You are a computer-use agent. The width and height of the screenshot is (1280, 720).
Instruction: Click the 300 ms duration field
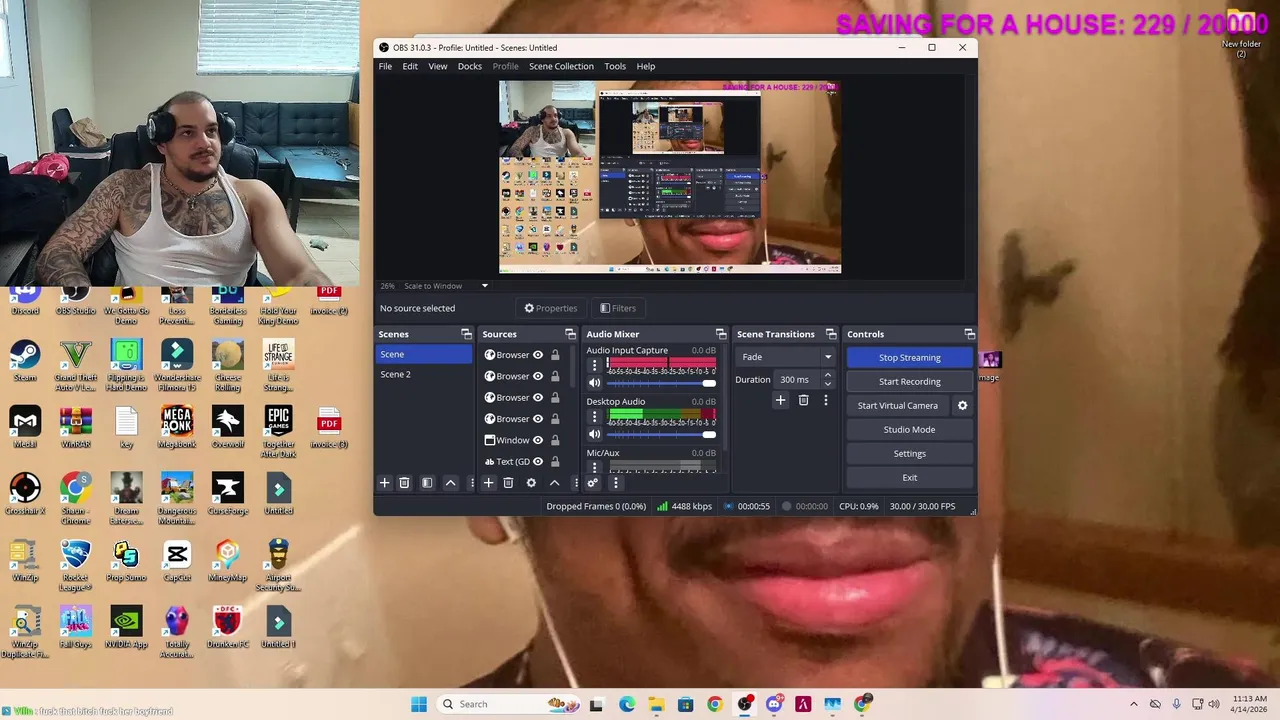click(x=796, y=380)
